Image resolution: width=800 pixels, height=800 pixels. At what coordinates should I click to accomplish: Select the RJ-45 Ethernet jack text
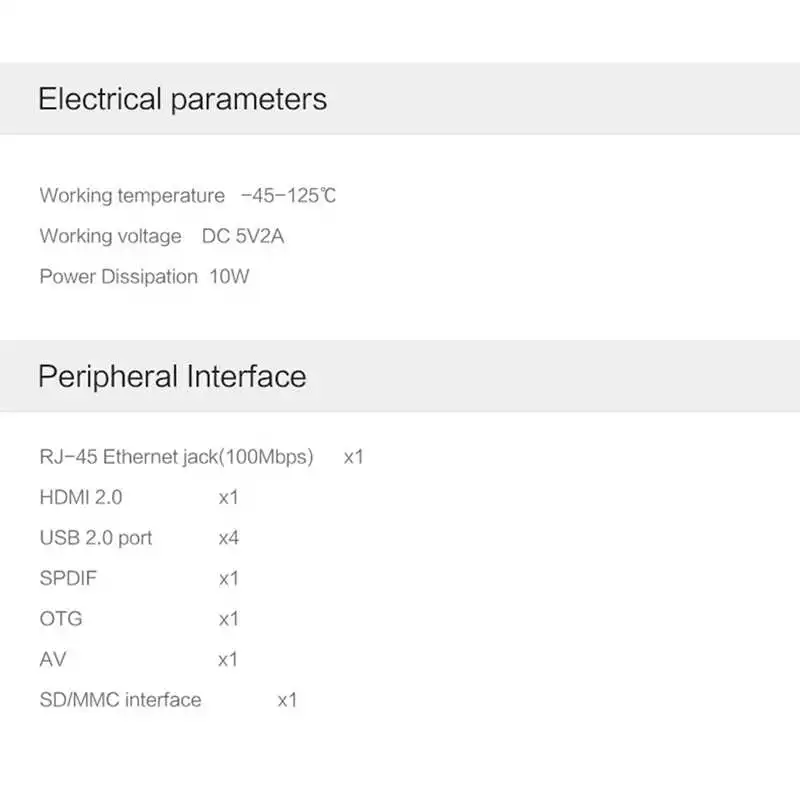(x=177, y=457)
